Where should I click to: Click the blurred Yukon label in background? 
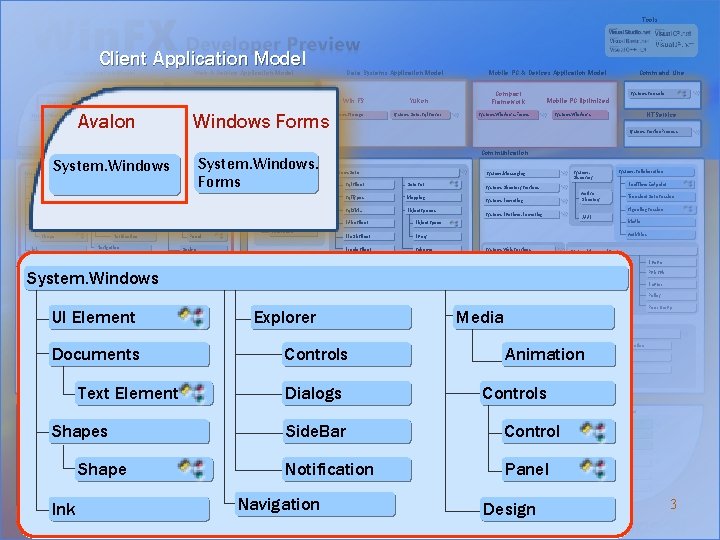point(419,101)
